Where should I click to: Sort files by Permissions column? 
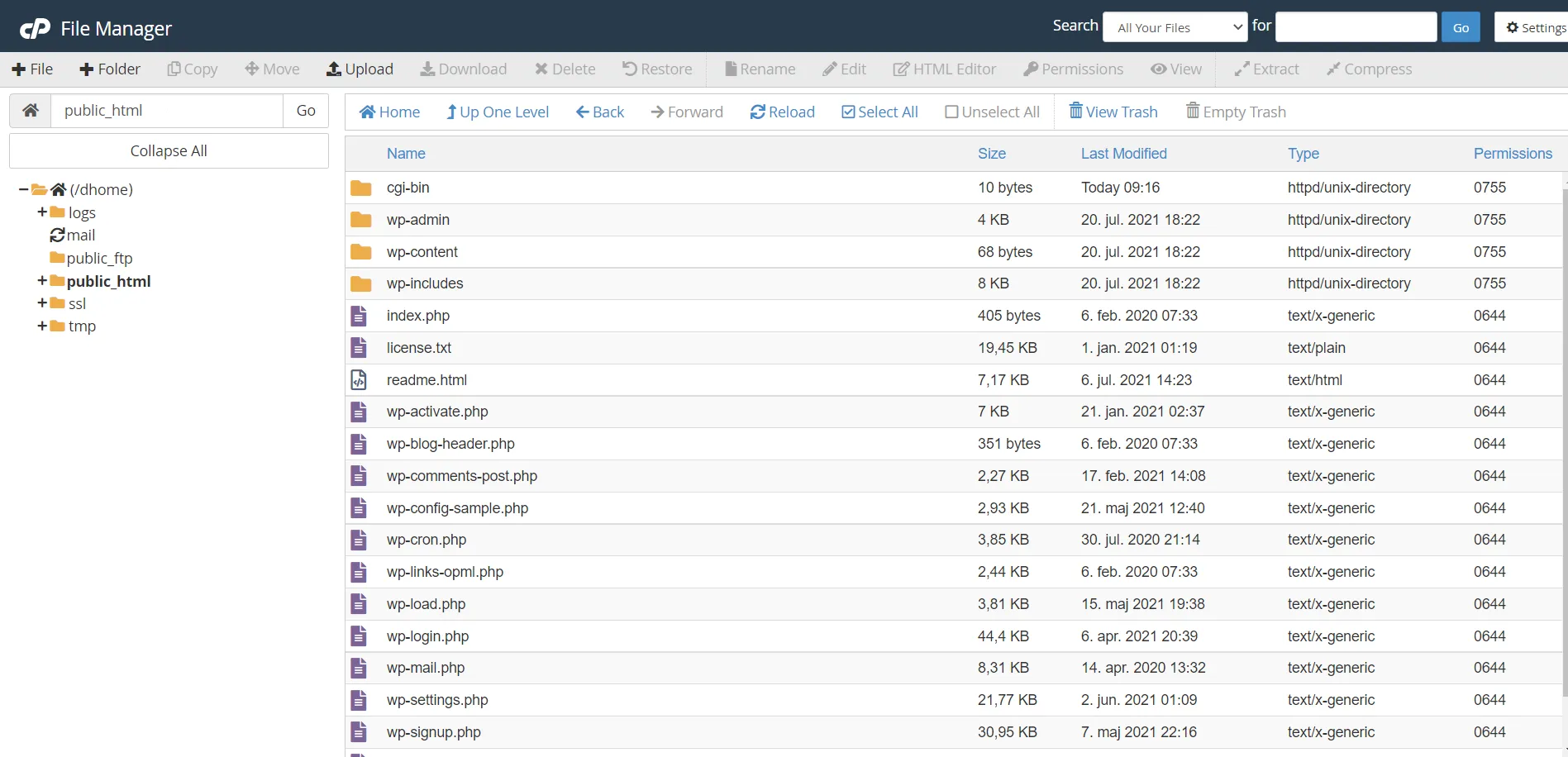[x=1513, y=154]
